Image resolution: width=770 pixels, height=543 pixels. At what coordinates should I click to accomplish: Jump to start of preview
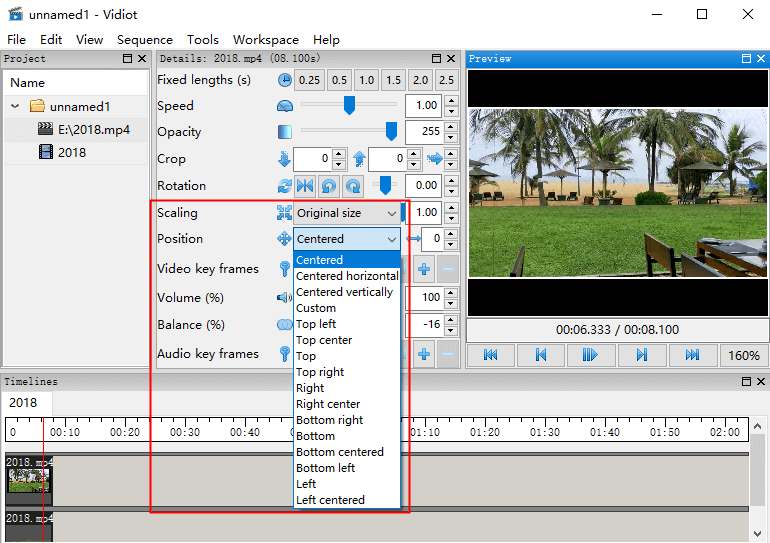coord(491,355)
